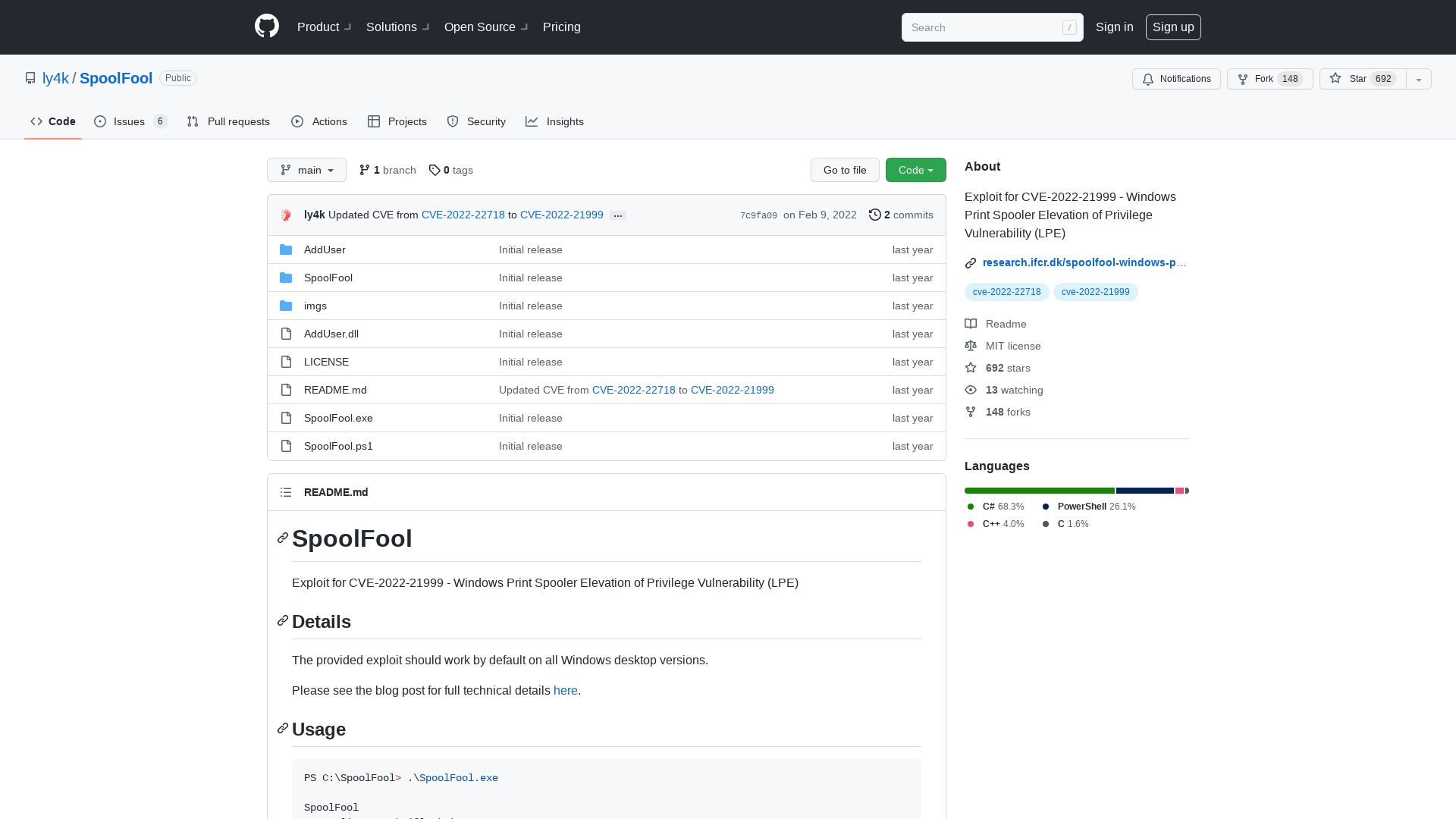
Task: Open the main branch selector dropdown
Action: (306, 170)
